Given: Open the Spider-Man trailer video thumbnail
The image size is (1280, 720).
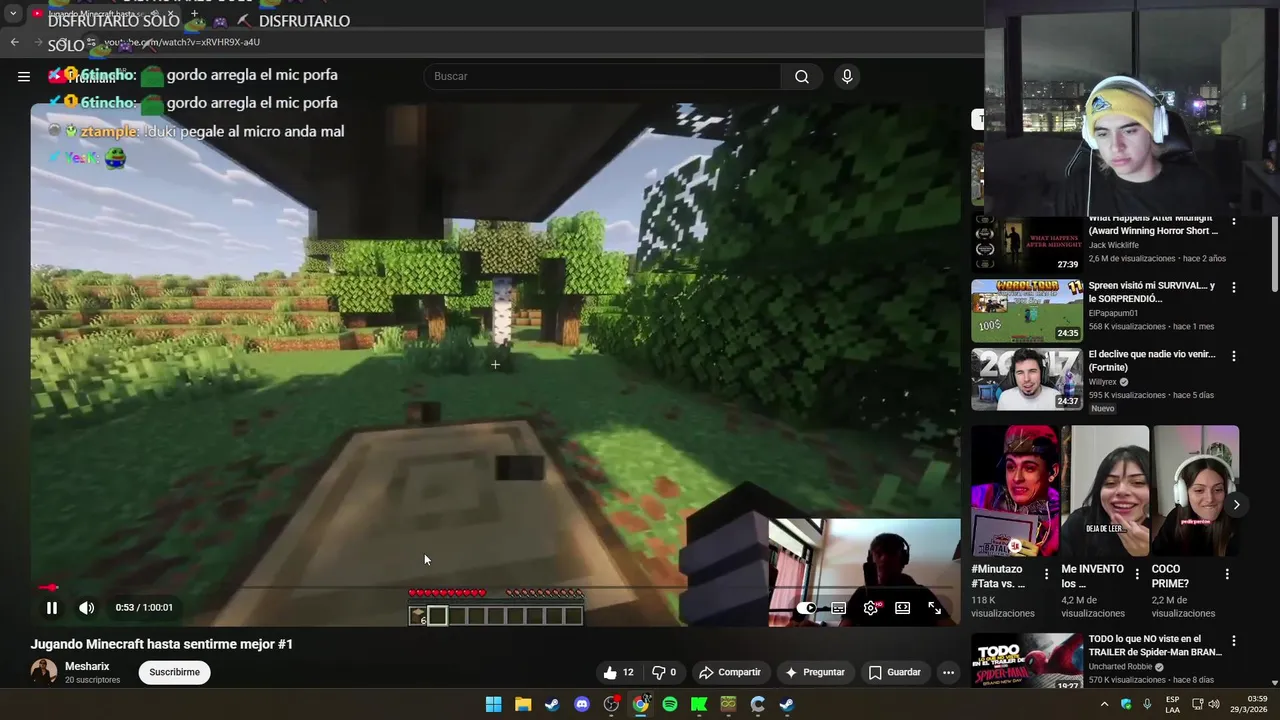Looking at the screenshot, I should [1027, 661].
